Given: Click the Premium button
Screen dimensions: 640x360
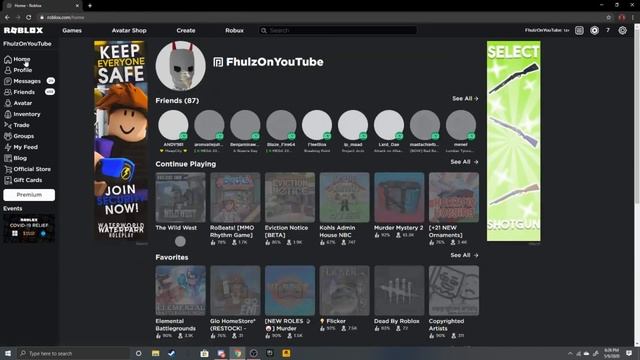Looking at the screenshot, I should point(29,195).
